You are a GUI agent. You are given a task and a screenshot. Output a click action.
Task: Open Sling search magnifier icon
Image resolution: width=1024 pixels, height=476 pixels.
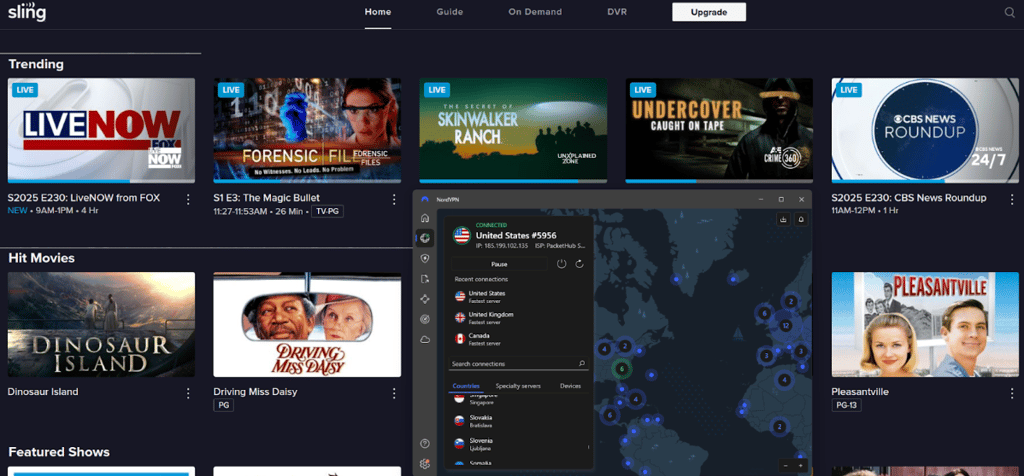pyautogui.click(x=1010, y=12)
